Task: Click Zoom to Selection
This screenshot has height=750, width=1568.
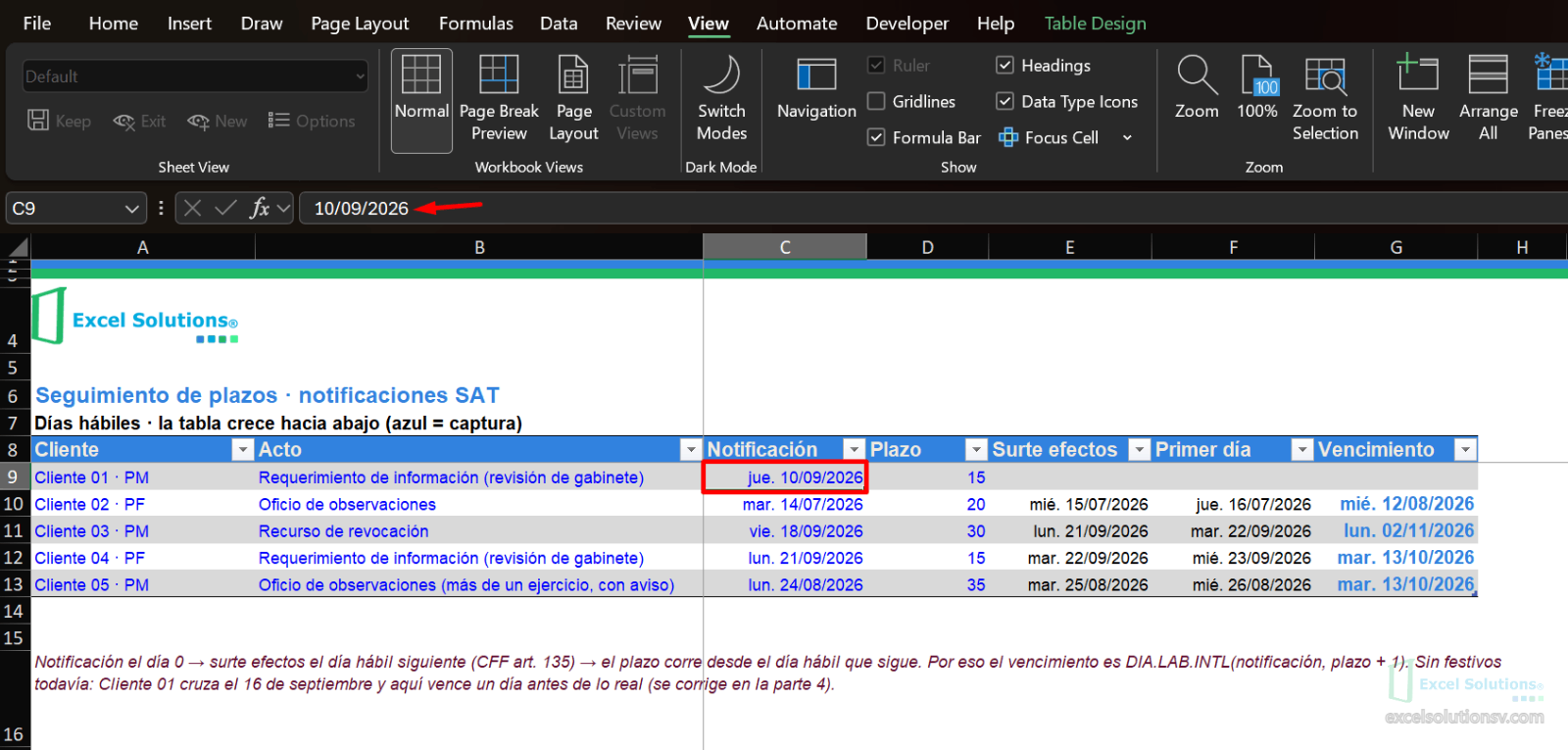Action: [x=1325, y=100]
